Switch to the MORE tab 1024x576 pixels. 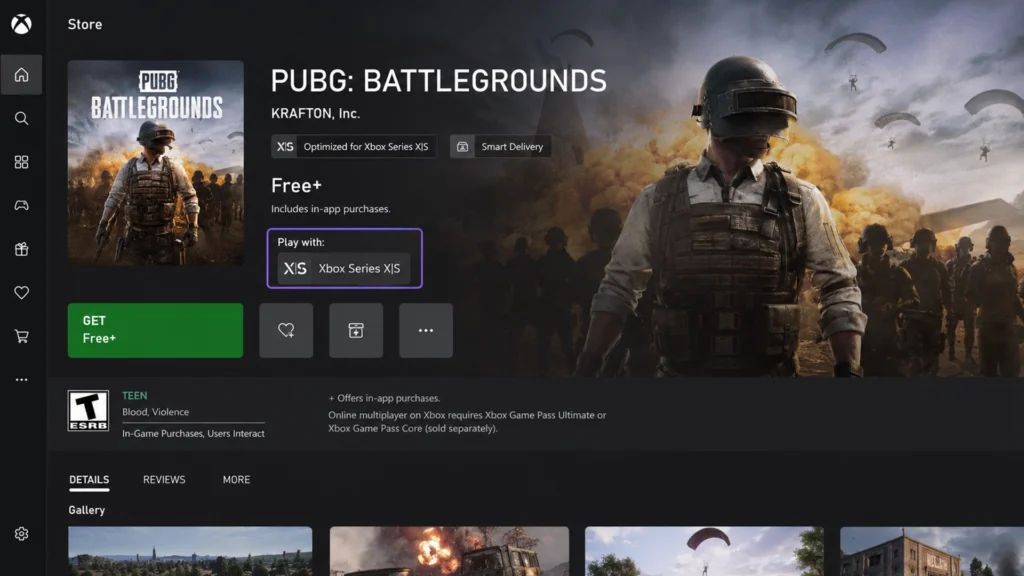click(236, 479)
